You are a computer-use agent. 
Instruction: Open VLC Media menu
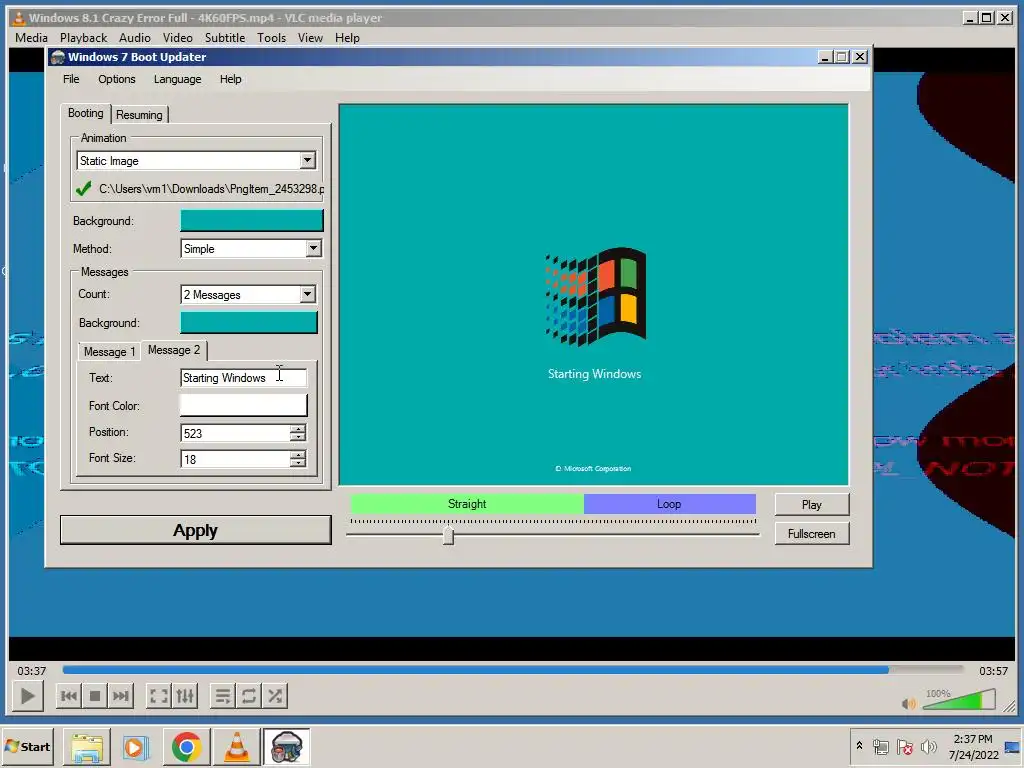pos(31,38)
